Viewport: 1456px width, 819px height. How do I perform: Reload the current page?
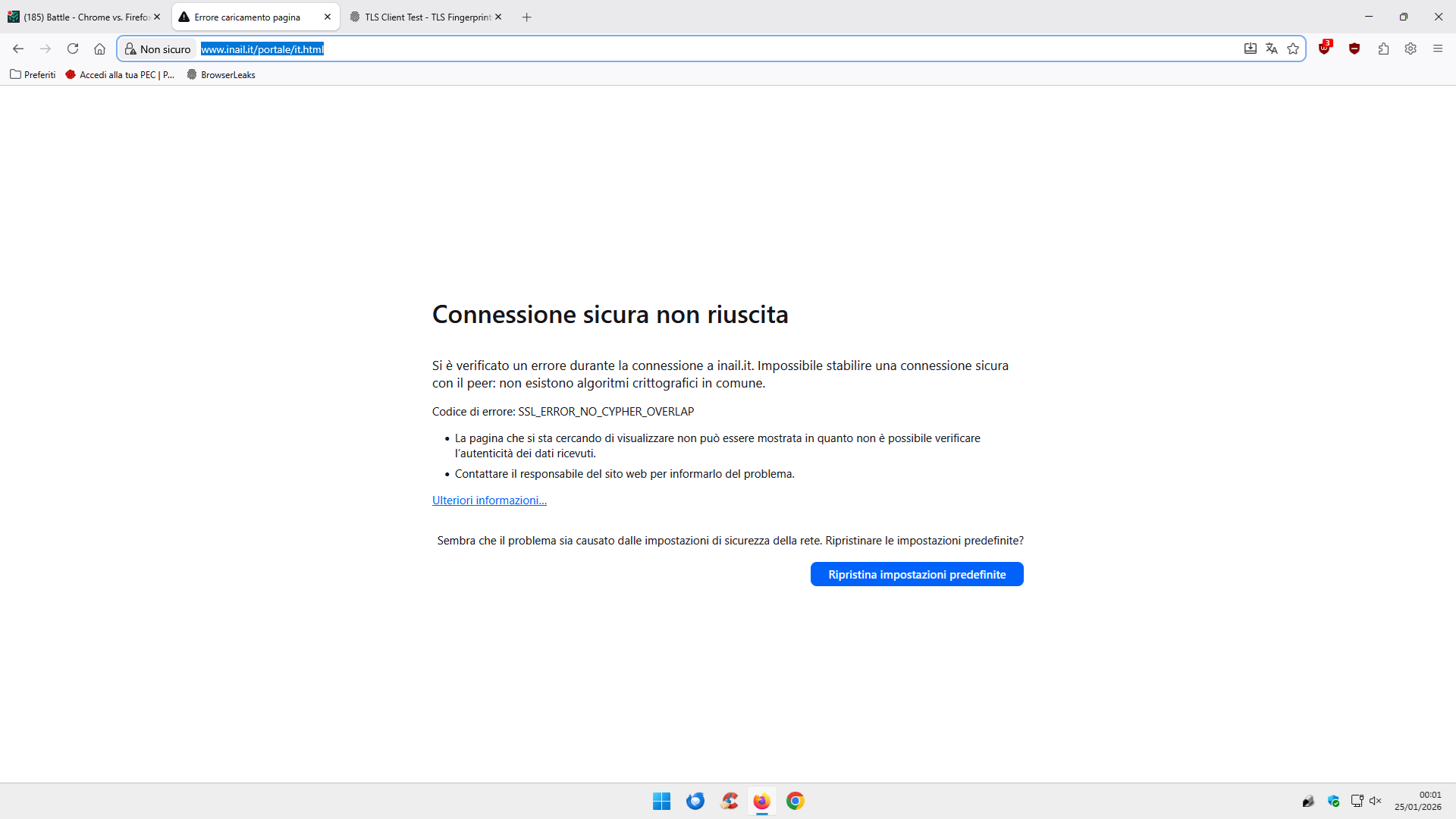(73, 49)
